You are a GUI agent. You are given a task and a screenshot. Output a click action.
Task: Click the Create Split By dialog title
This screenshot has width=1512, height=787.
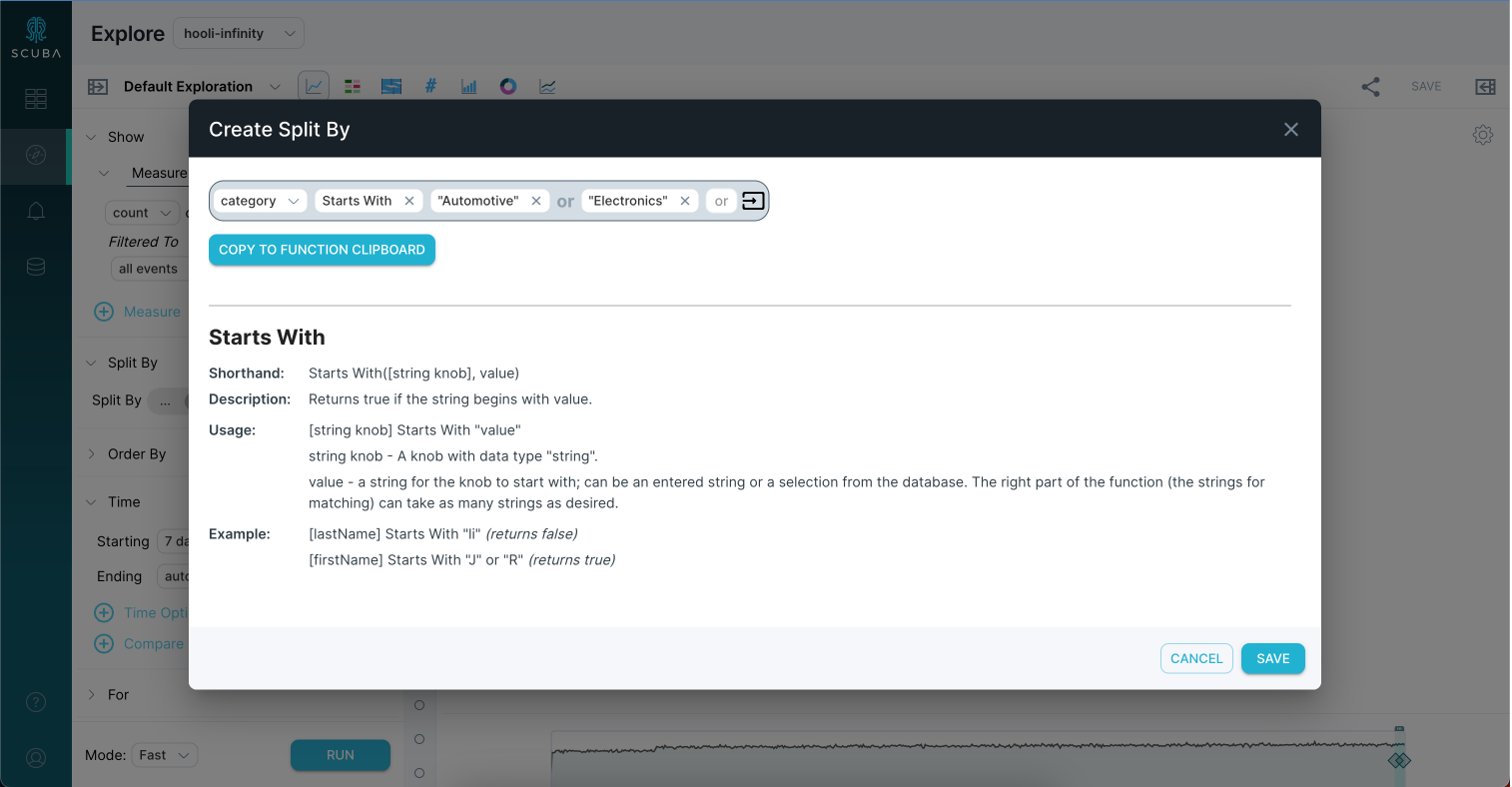(279, 130)
